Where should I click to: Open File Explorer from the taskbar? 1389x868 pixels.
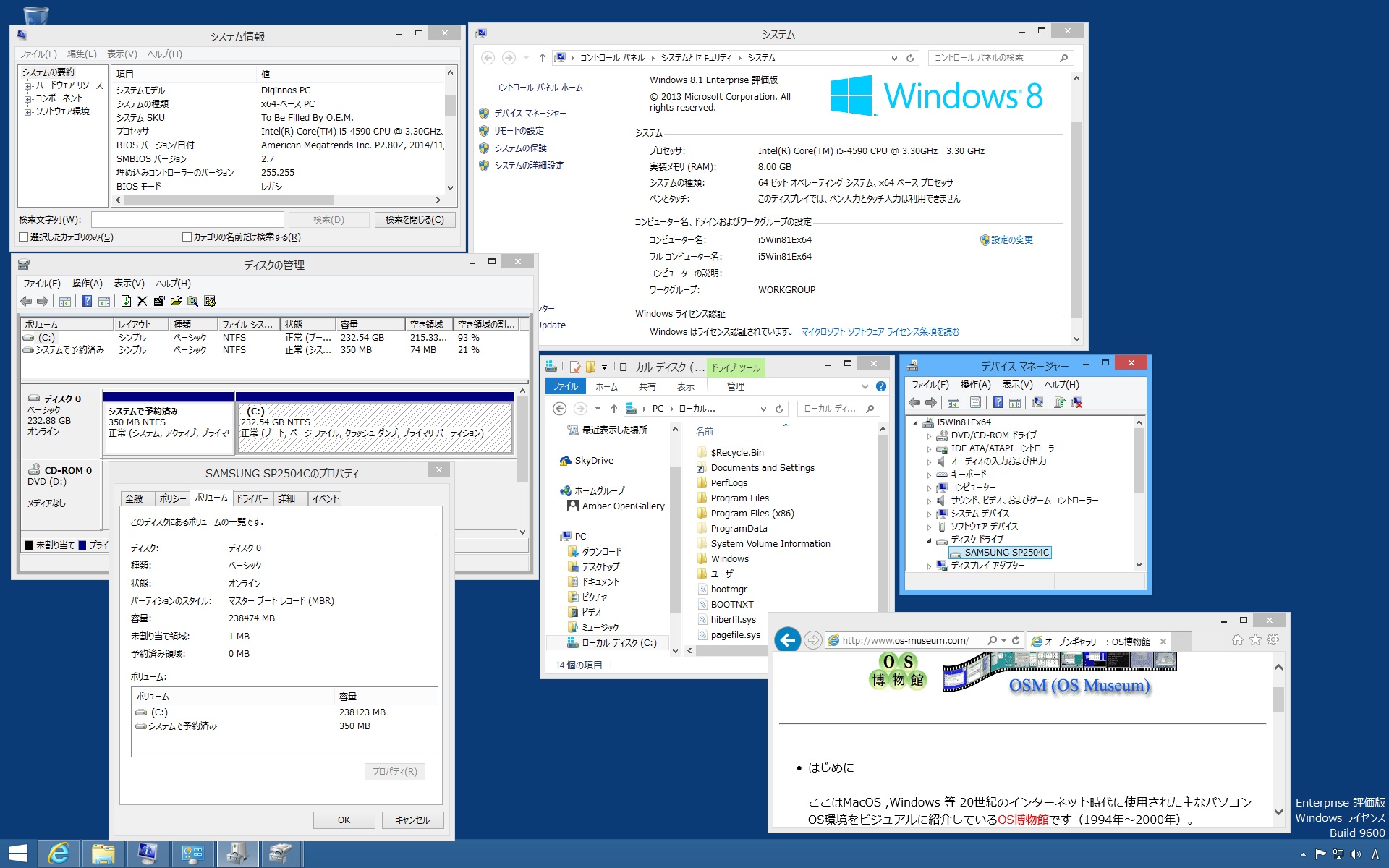tap(103, 854)
